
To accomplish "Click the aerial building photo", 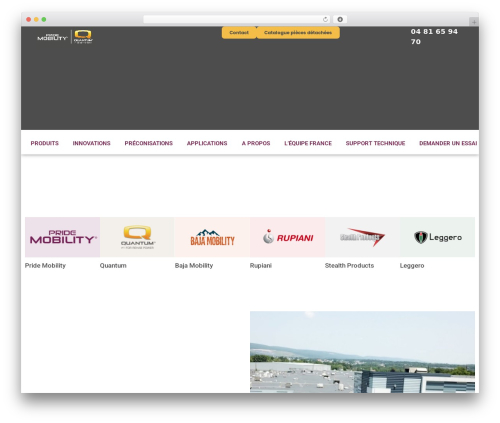I will coord(362,352).
